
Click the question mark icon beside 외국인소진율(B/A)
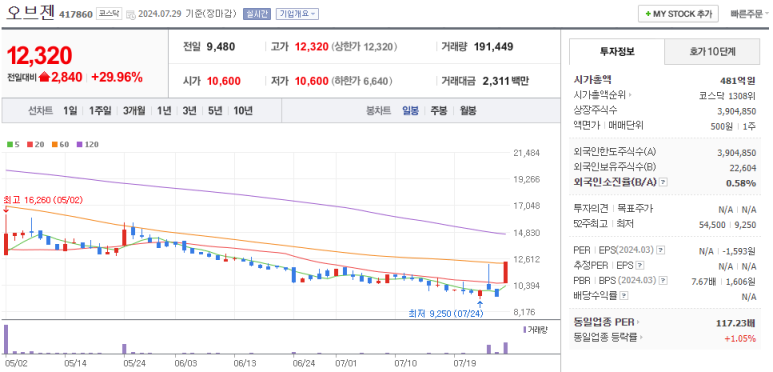(663, 182)
